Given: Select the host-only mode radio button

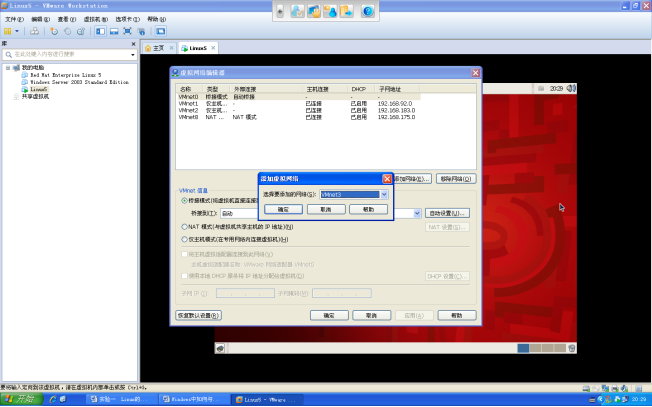Looking at the screenshot, I should click(x=184, y=239).
